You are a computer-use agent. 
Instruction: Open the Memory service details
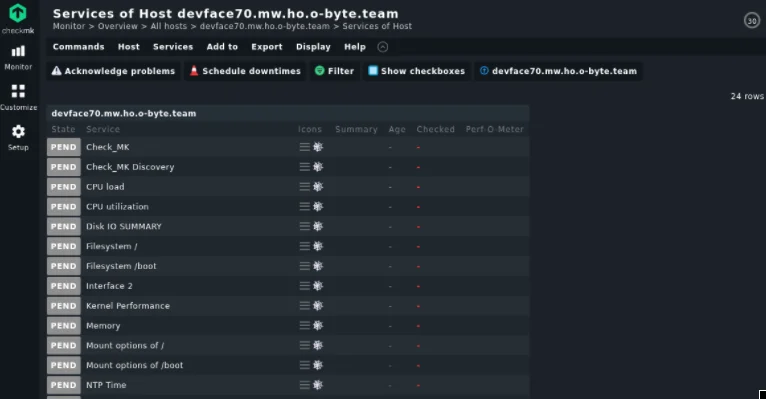103,326
